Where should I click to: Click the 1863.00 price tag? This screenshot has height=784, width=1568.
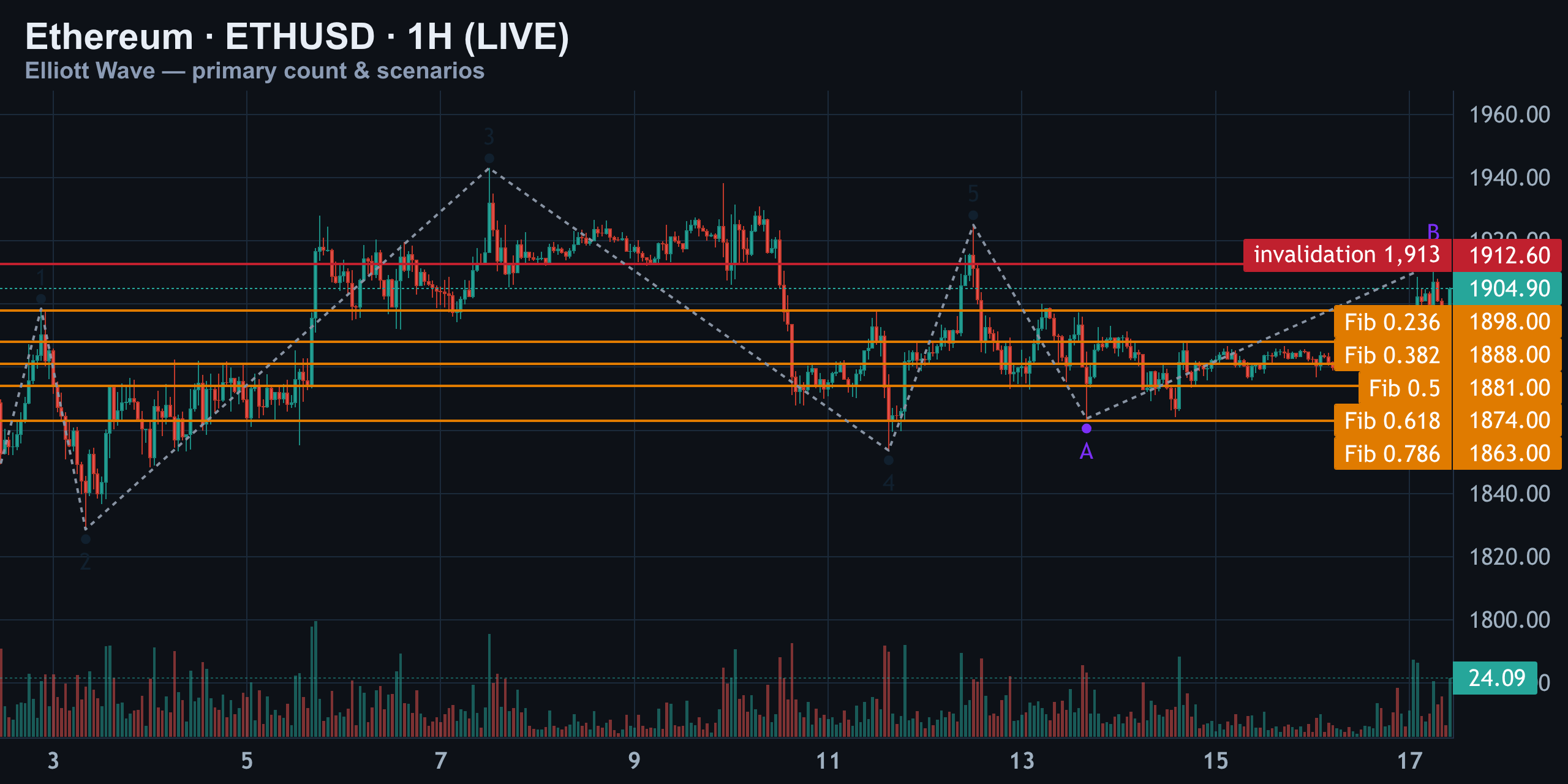[1507, 453]
